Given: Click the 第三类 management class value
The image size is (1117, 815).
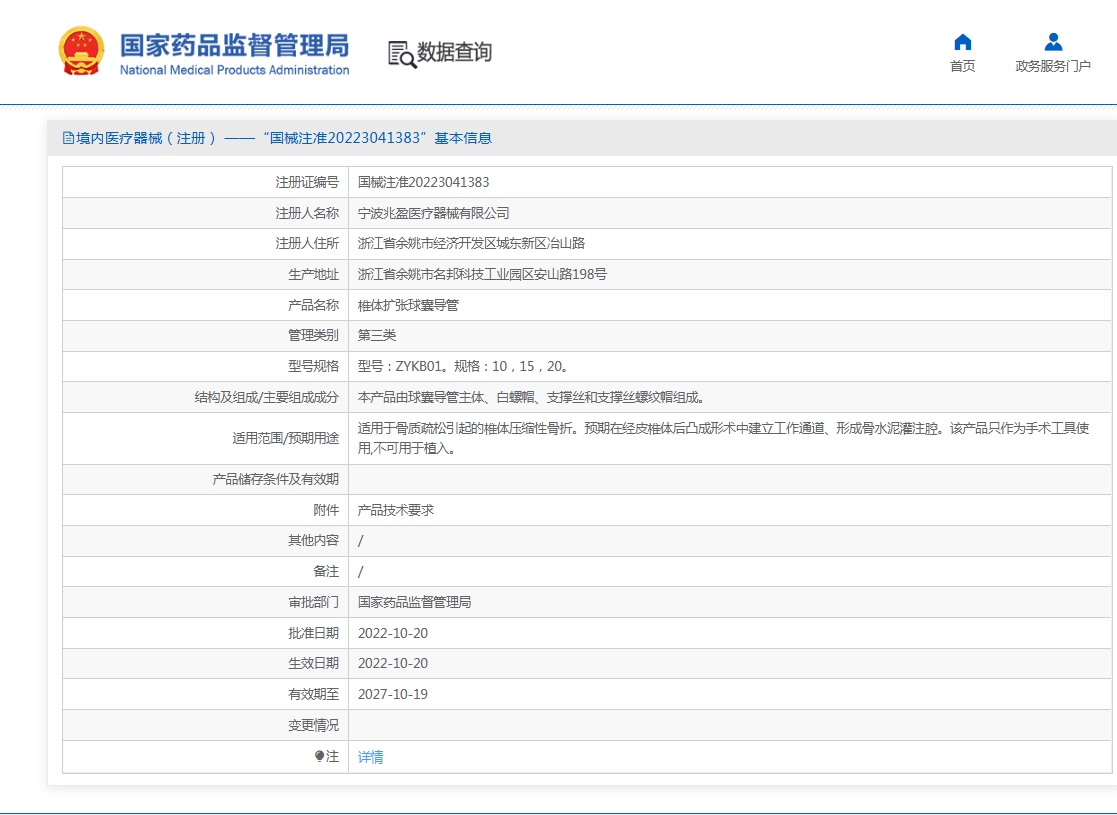Looking at the screenshot, I should 377,336.
